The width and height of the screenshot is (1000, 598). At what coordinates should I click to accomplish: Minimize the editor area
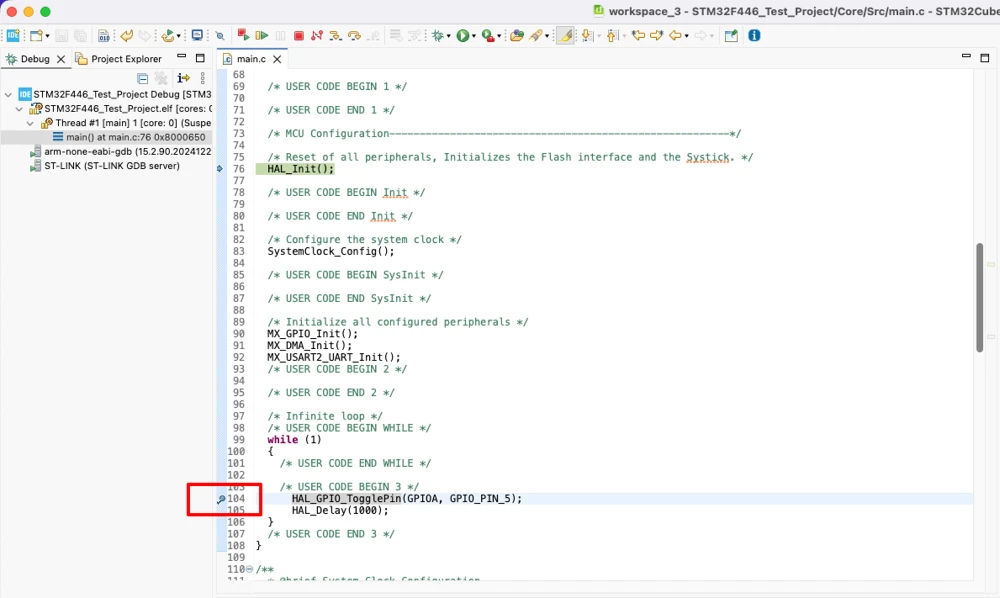[966, 57]
